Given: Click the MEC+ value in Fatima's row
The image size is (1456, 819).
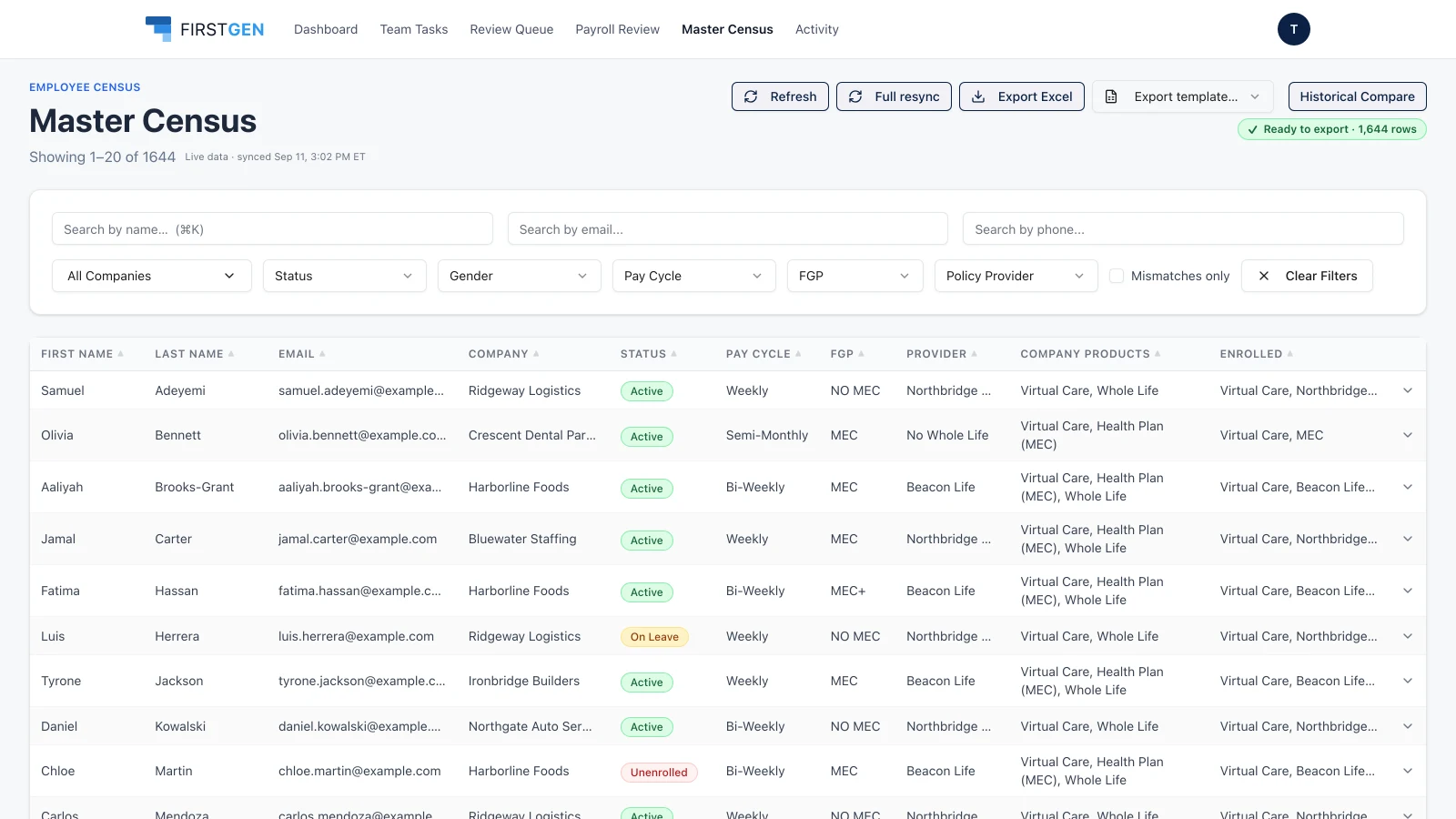Looking at the screenshot, I should [848, 591].
